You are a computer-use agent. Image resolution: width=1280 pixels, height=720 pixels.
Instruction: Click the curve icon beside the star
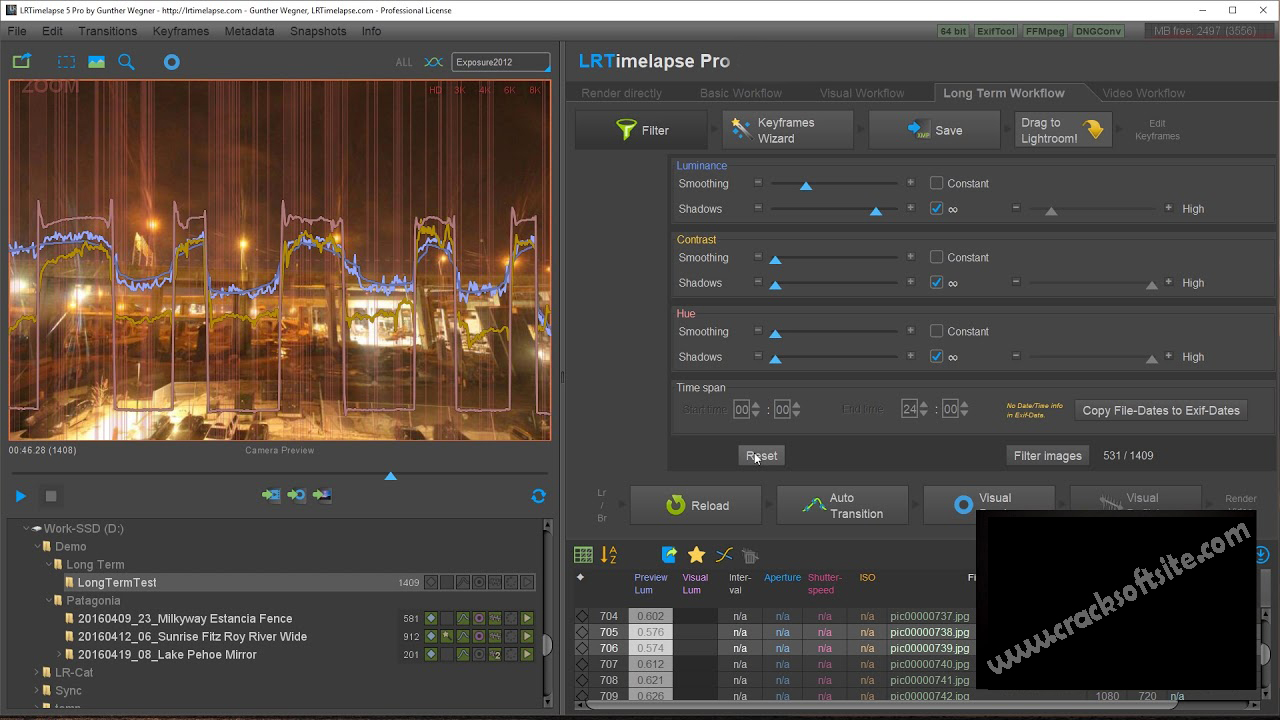pyautogui.click(x=724, y=555)
